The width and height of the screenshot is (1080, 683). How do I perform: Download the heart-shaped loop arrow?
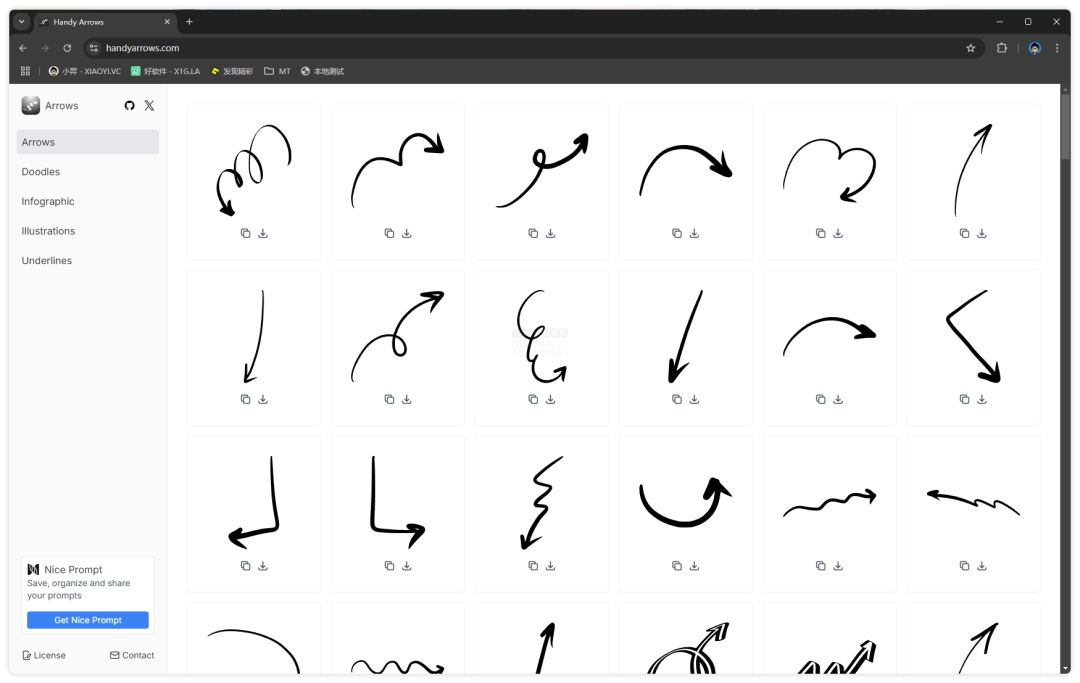(838, 233)
